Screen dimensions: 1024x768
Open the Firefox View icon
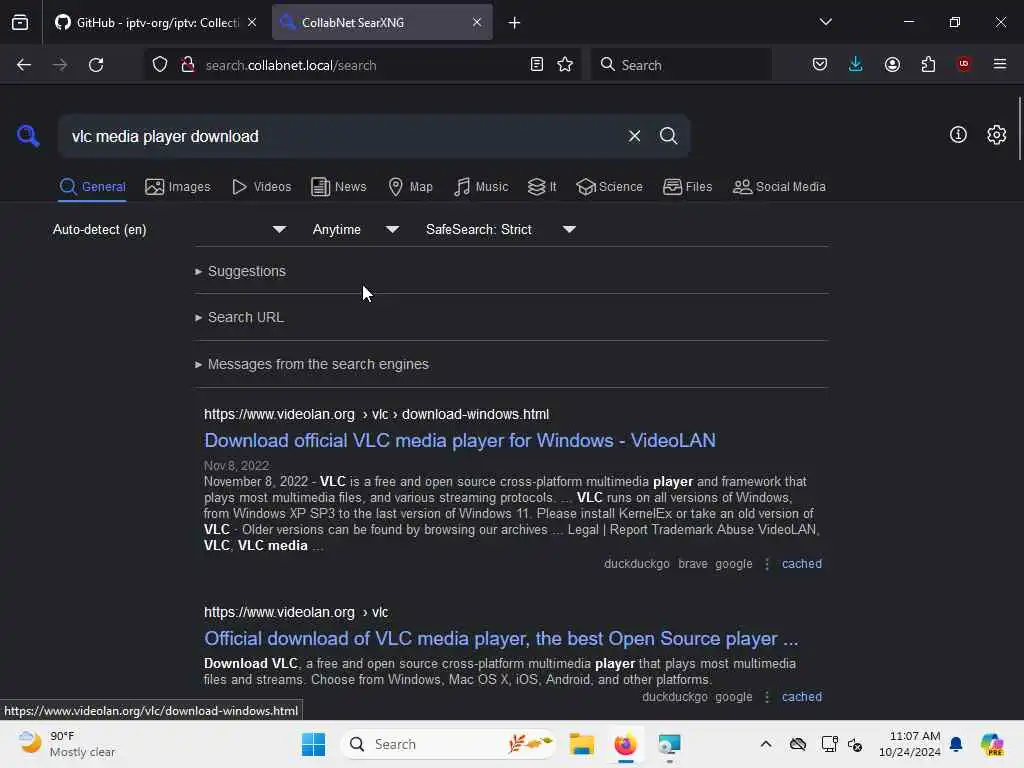(x=20, y=22)
